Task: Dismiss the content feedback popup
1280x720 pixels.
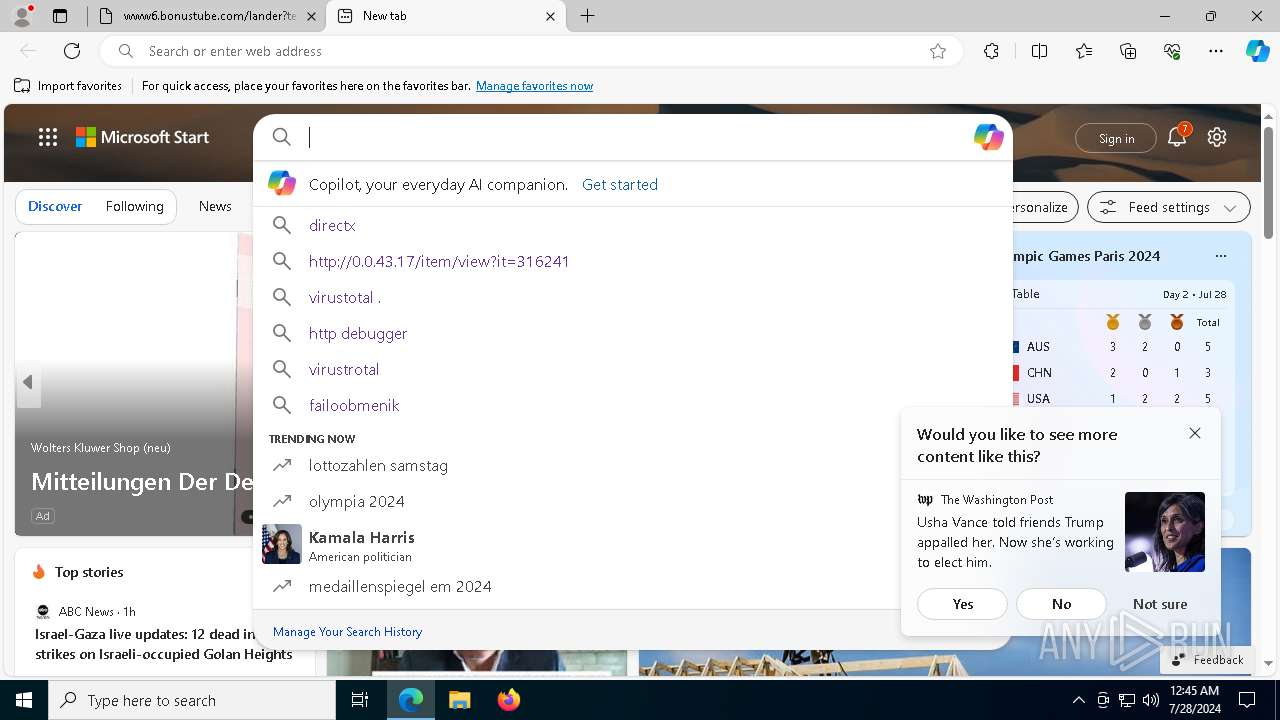Action: (1195, 433)
